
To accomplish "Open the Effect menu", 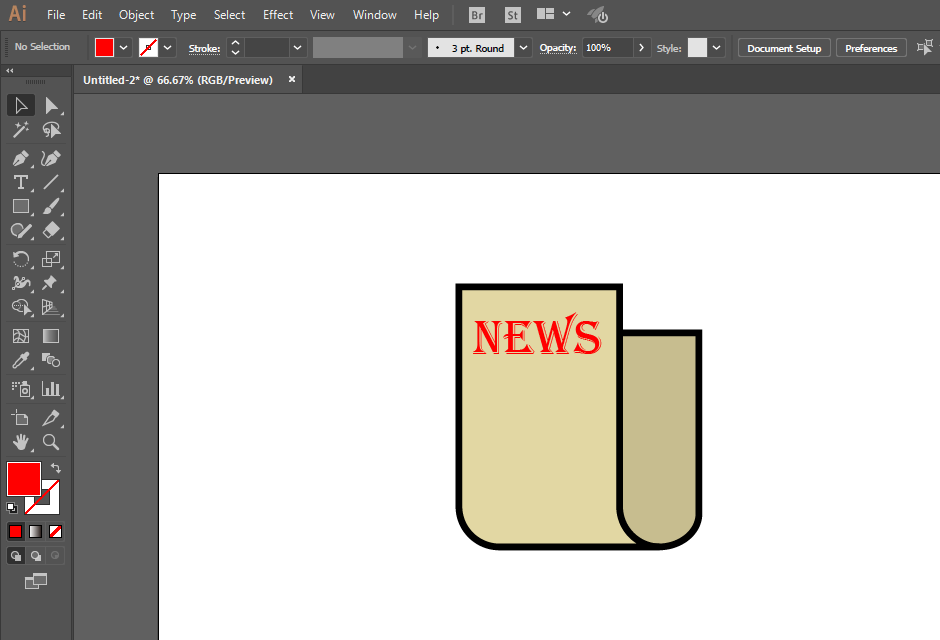I will [278, 15].
